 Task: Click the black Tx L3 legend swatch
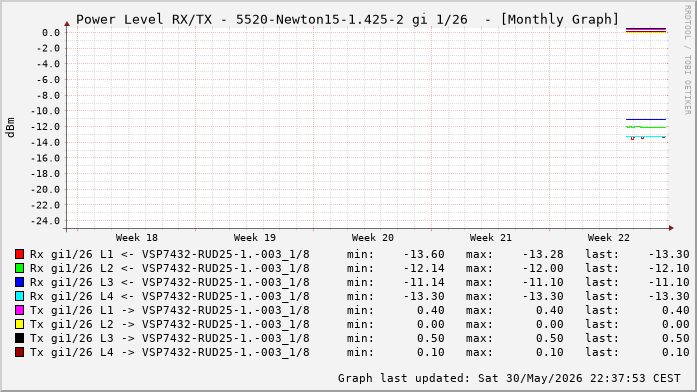[19, 338]
